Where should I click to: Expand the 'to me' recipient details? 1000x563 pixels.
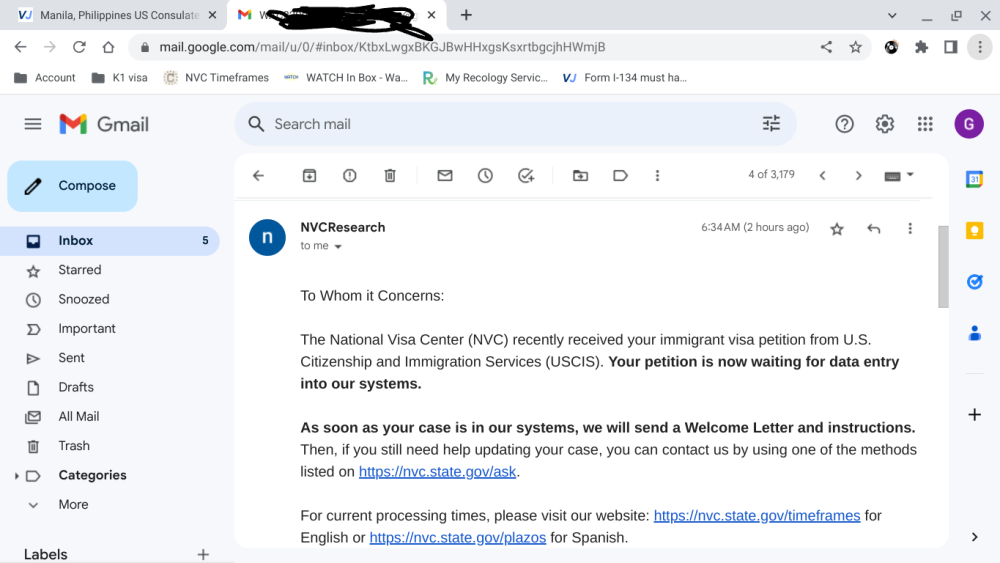pos(338,247)
